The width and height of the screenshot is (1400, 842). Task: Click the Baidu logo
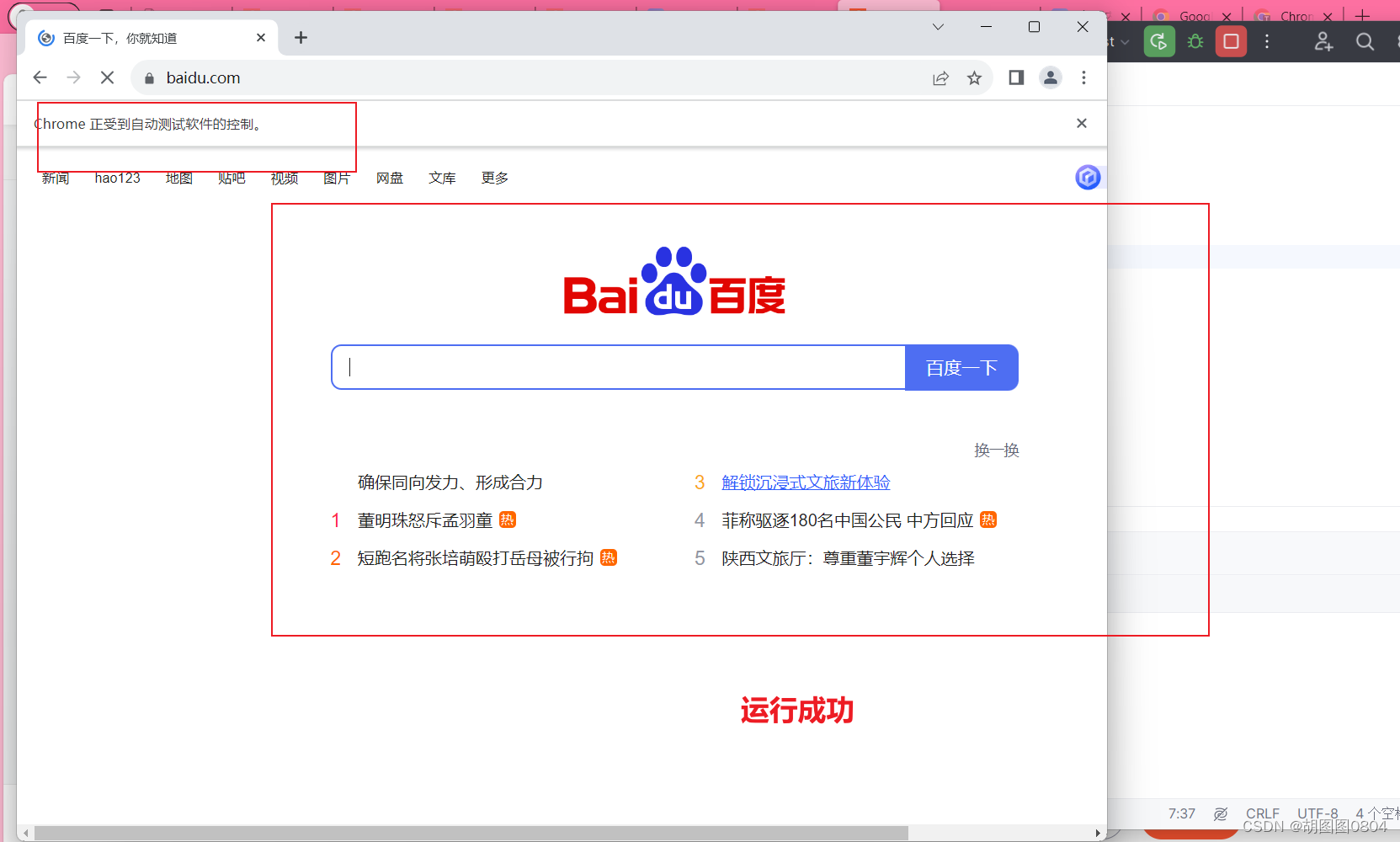674,281
